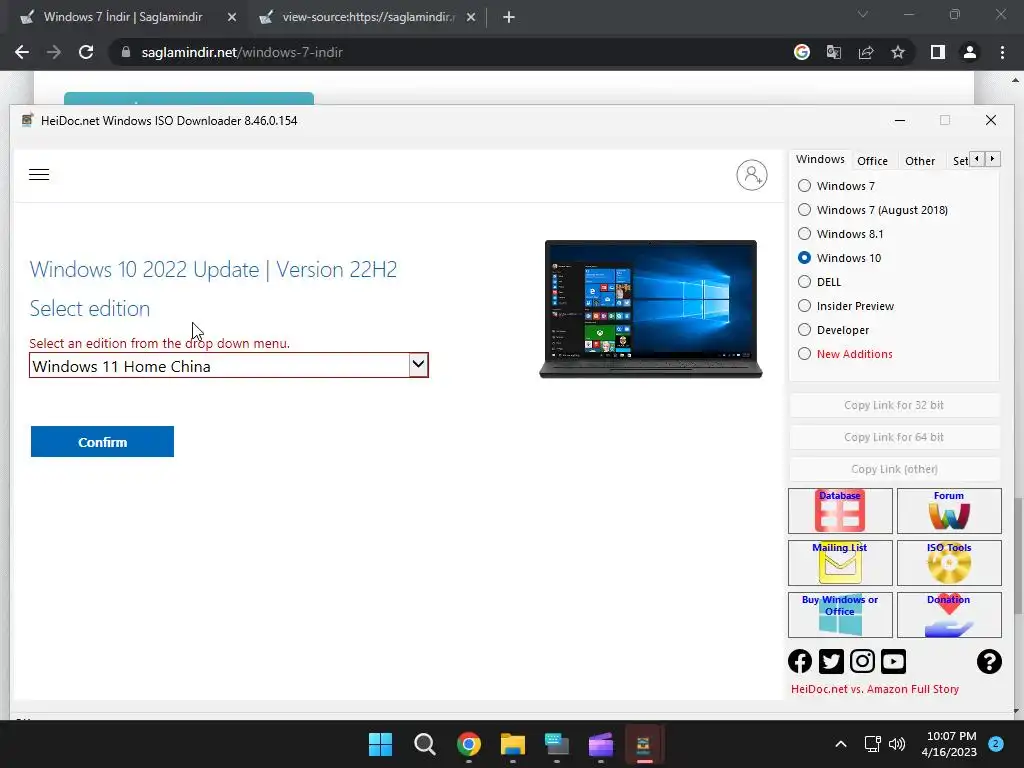Reload the page in Chrome

click(86, 52)
